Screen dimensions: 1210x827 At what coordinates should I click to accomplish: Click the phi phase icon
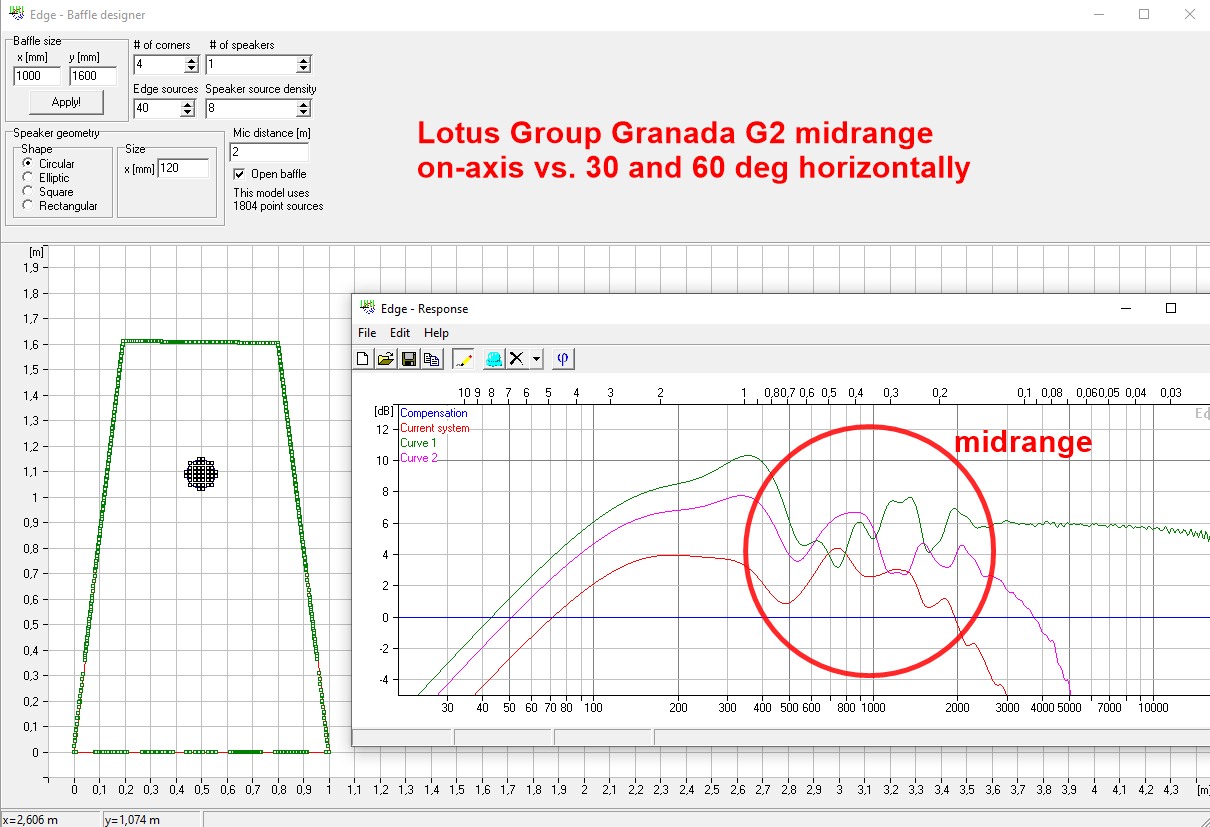[563, 359]
